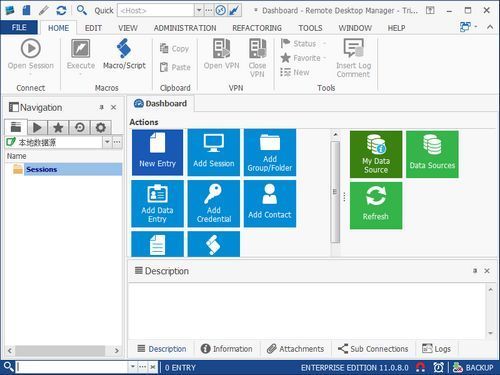Switch to the Sub Connections tab
500x375 pixels.
click(373, 349)
